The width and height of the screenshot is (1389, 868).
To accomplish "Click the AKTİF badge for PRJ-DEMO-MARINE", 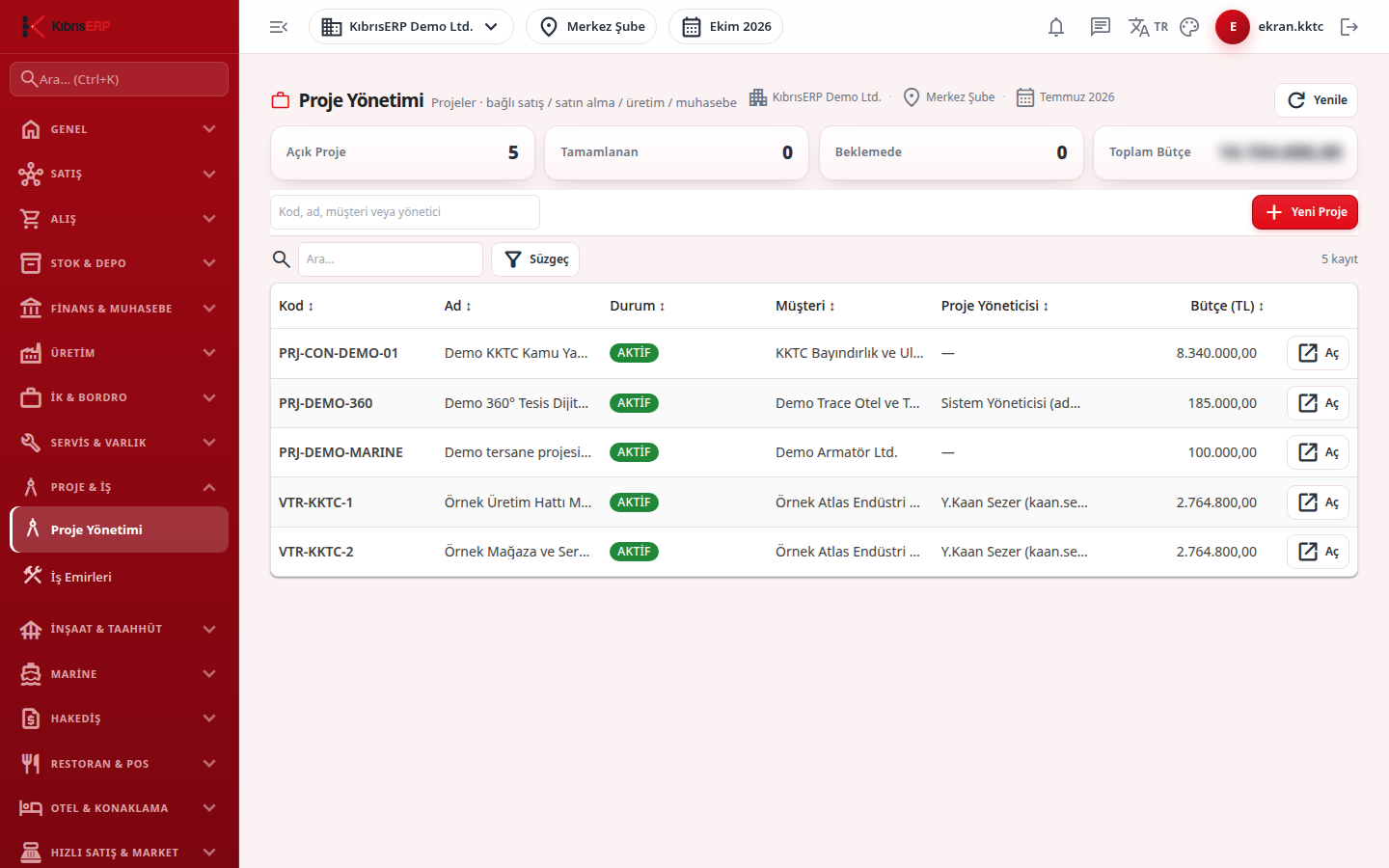I will [634, 452].
